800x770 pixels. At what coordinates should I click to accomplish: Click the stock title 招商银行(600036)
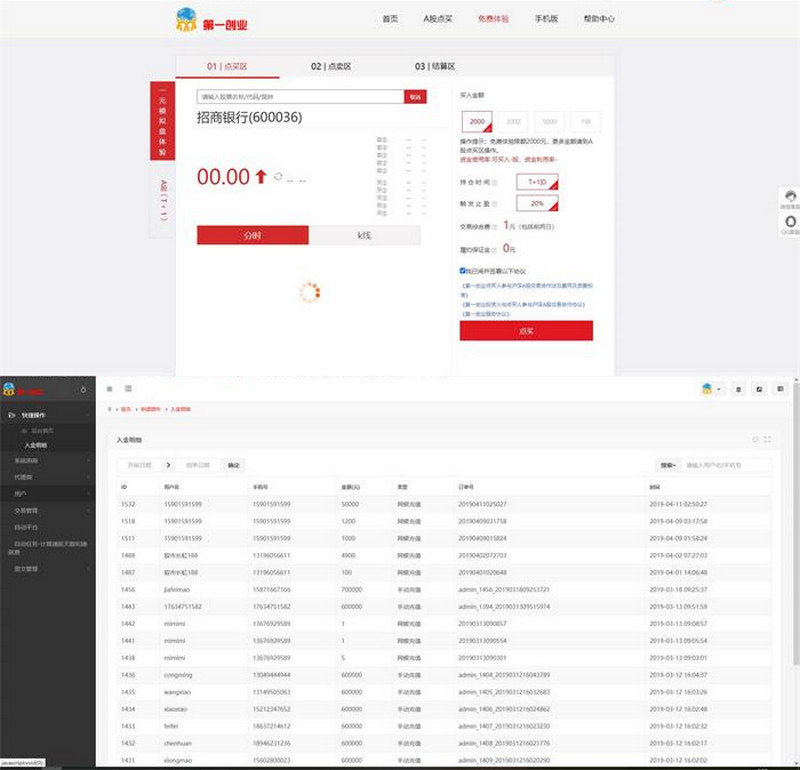[249, 117]
